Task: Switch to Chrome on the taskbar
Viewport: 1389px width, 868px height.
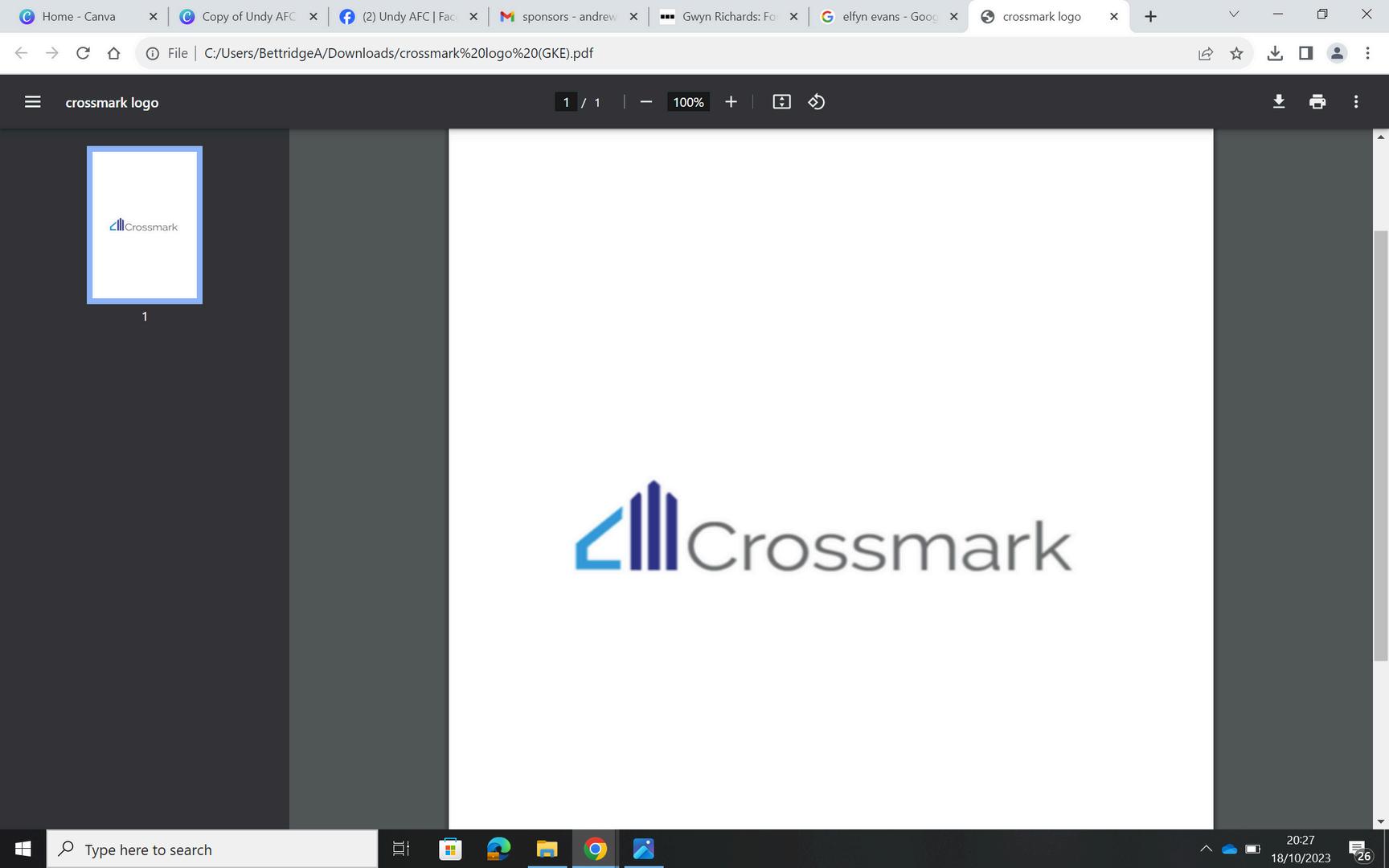Action: coord(595,849)
